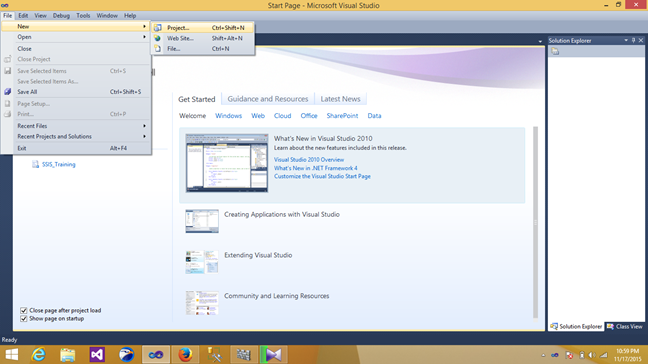The width and height of the screenshot is (648, 364).
Task: Open the Web category link
Action: [x=258, y=116]
